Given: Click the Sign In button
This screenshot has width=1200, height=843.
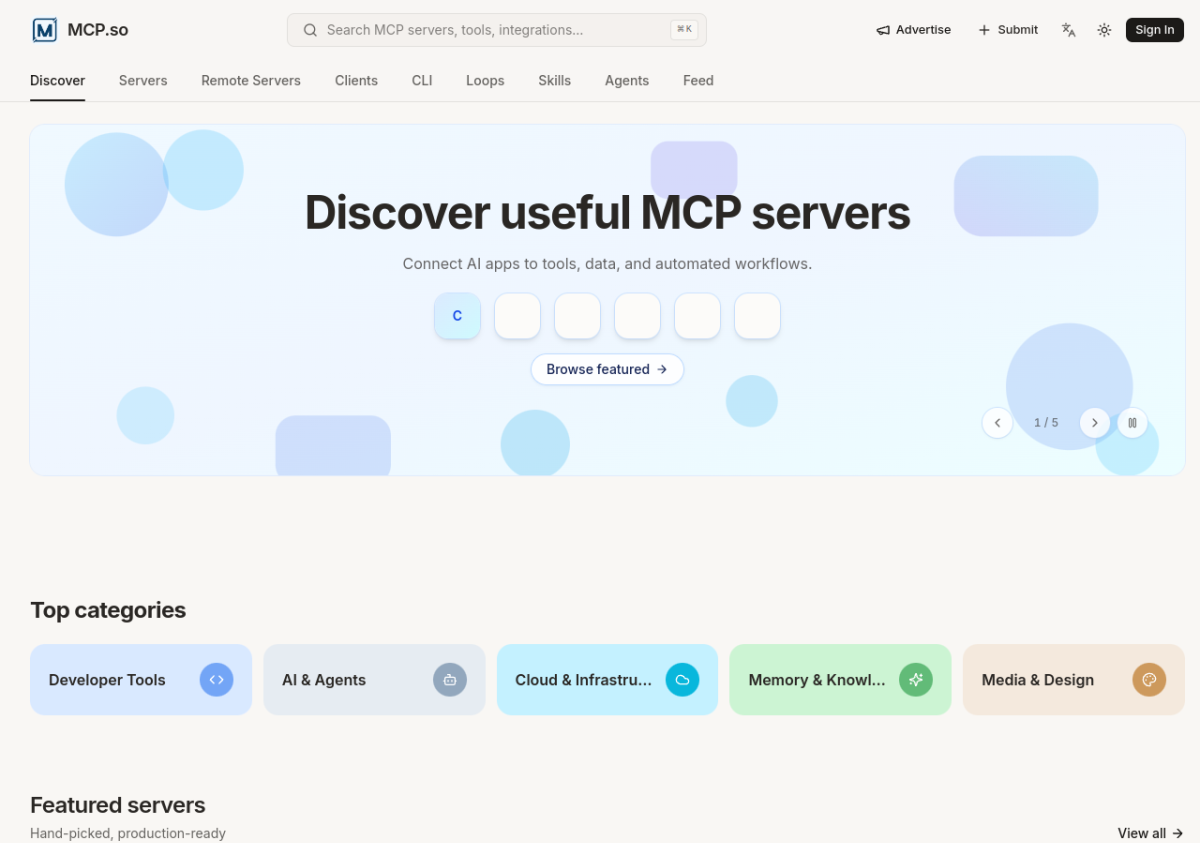Looking at the screenshot, I should pos(1155,30).
